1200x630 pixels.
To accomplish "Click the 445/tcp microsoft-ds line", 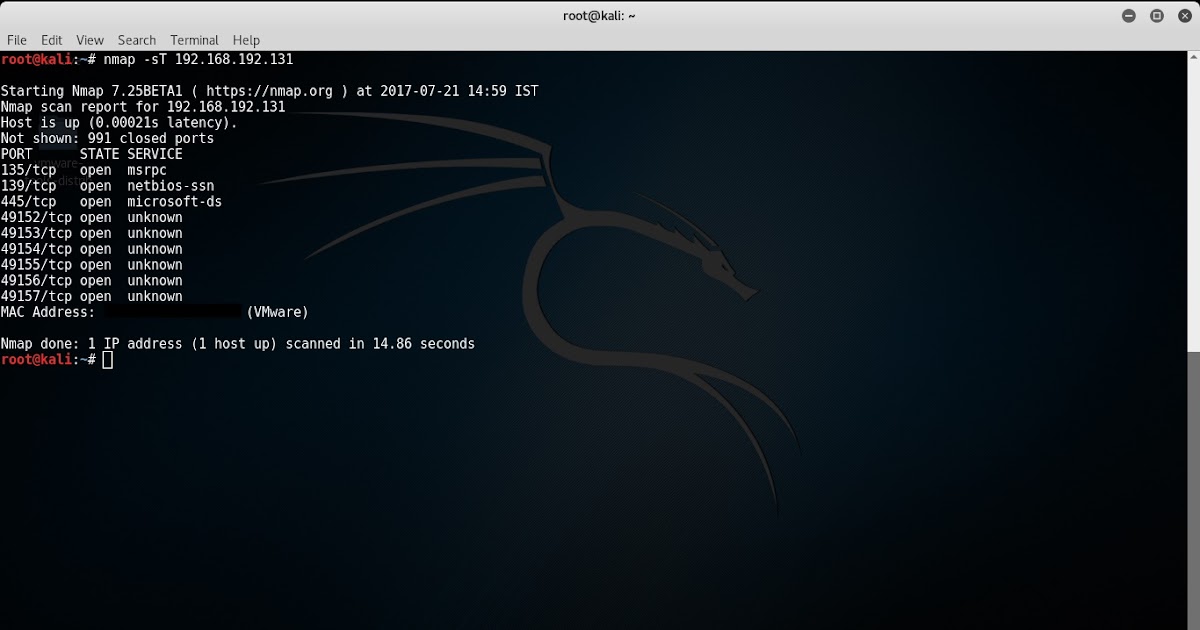I will 110,201.
